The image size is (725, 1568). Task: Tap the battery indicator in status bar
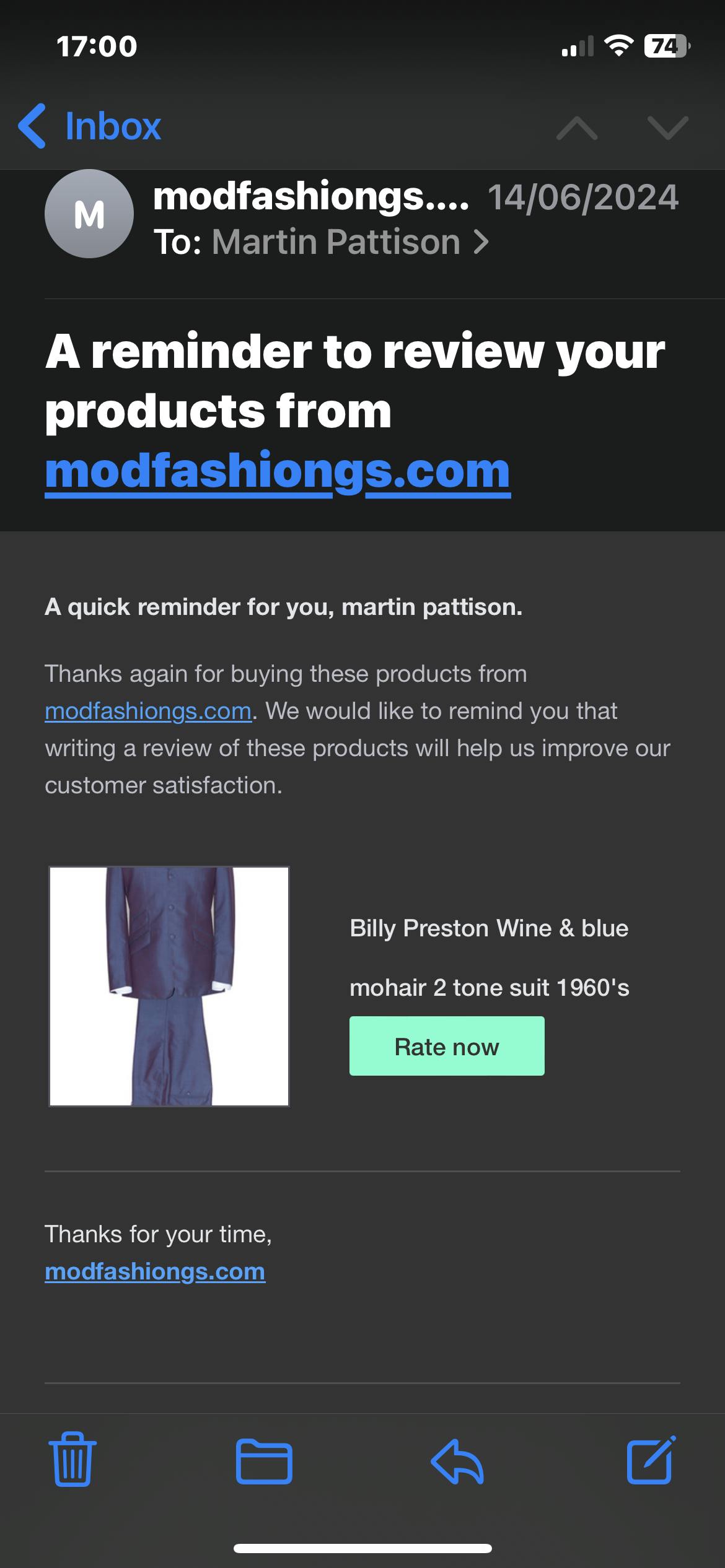pos(667,46)
